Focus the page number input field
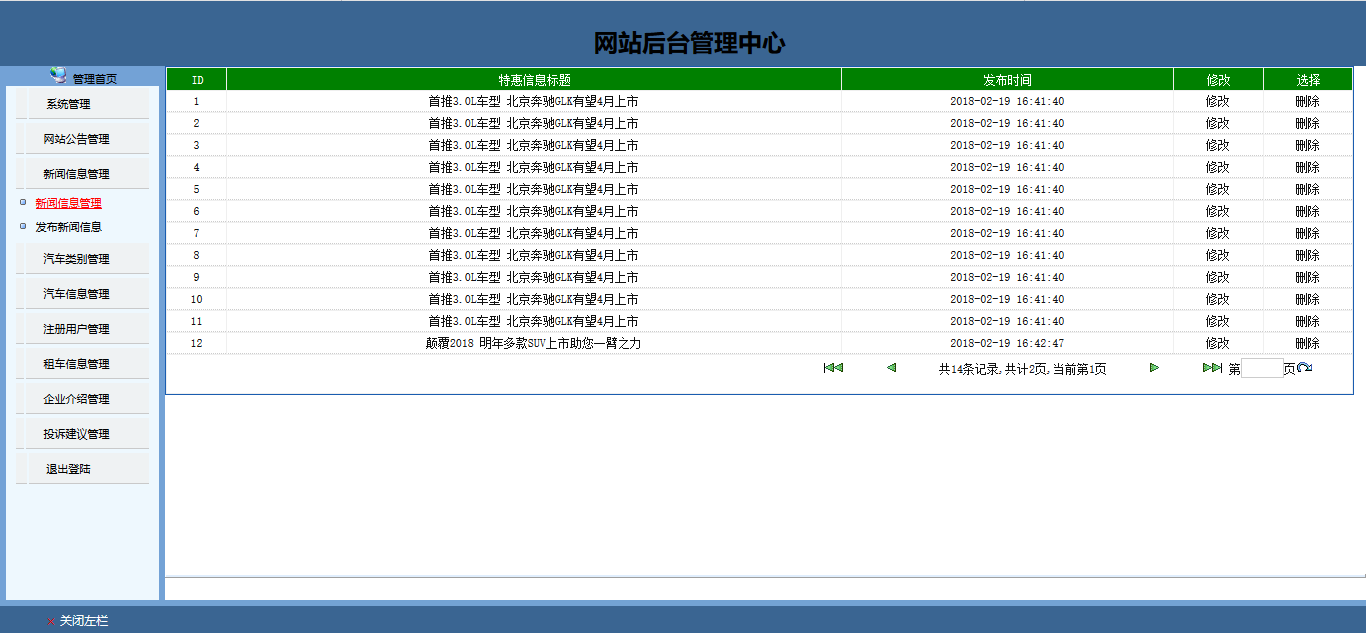Viewport: 1366px width, 633px height. 1262,368
